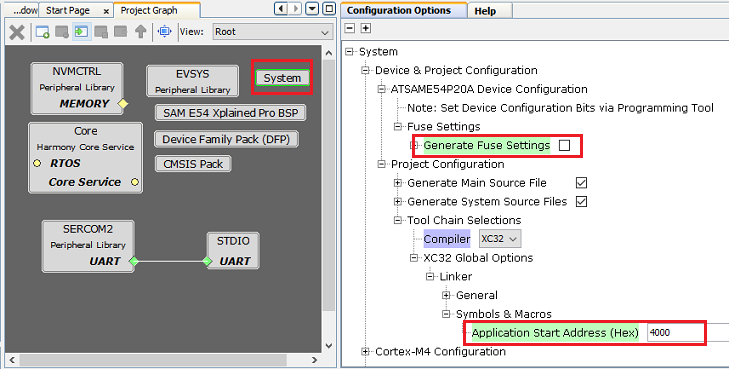Uncheck Generate System Source Files
The height and width of the screenshot is (369, 729).
pyautogui.click(x=581, y=201)
